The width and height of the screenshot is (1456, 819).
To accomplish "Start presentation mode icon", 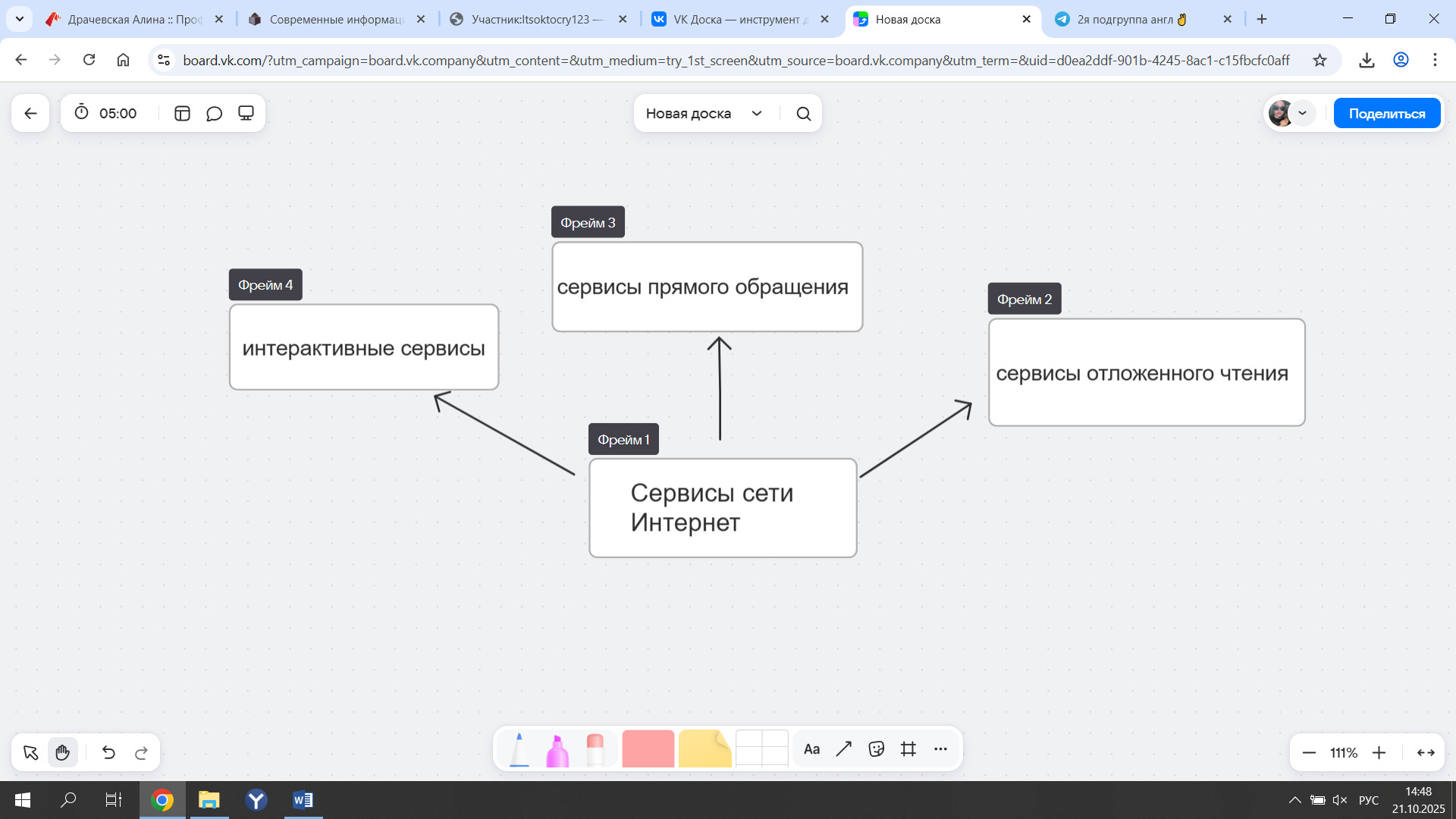I will click(246, 114).
